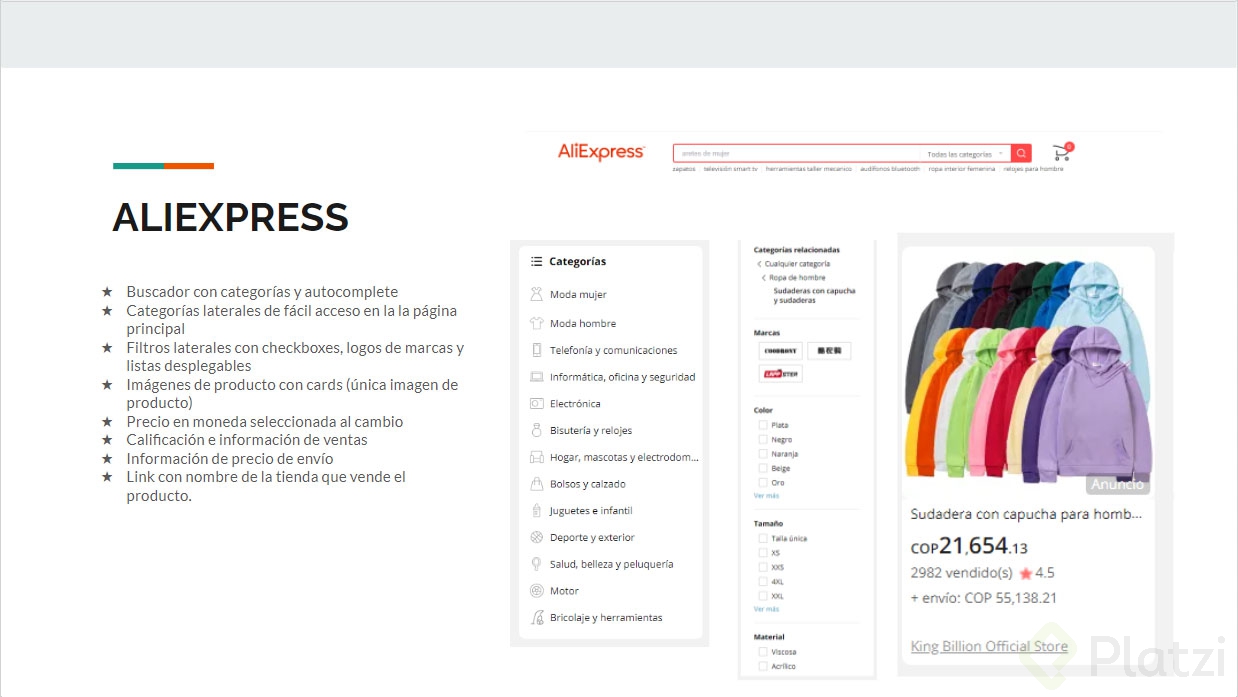This screenshot has height=697, width=1238.
Task: Click the camera icon beside Electrónica
Action: pos(537,403)
